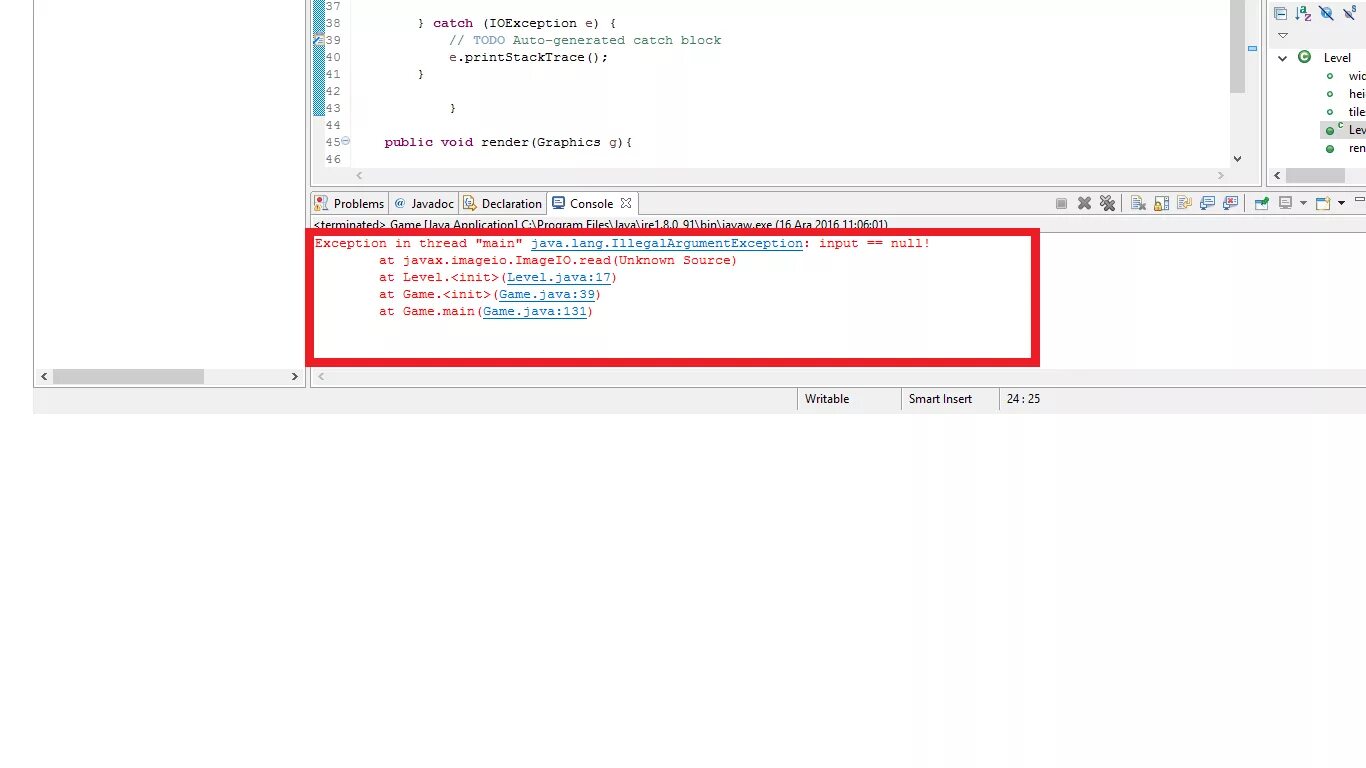Close the Console tab
Screen dimensions: 1366x768
click(x=626, y=203)
